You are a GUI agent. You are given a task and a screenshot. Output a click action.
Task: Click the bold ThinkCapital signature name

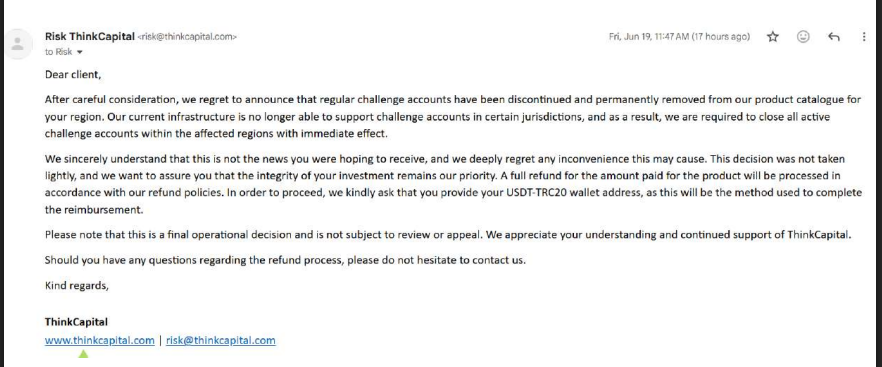tap(76, 322)
